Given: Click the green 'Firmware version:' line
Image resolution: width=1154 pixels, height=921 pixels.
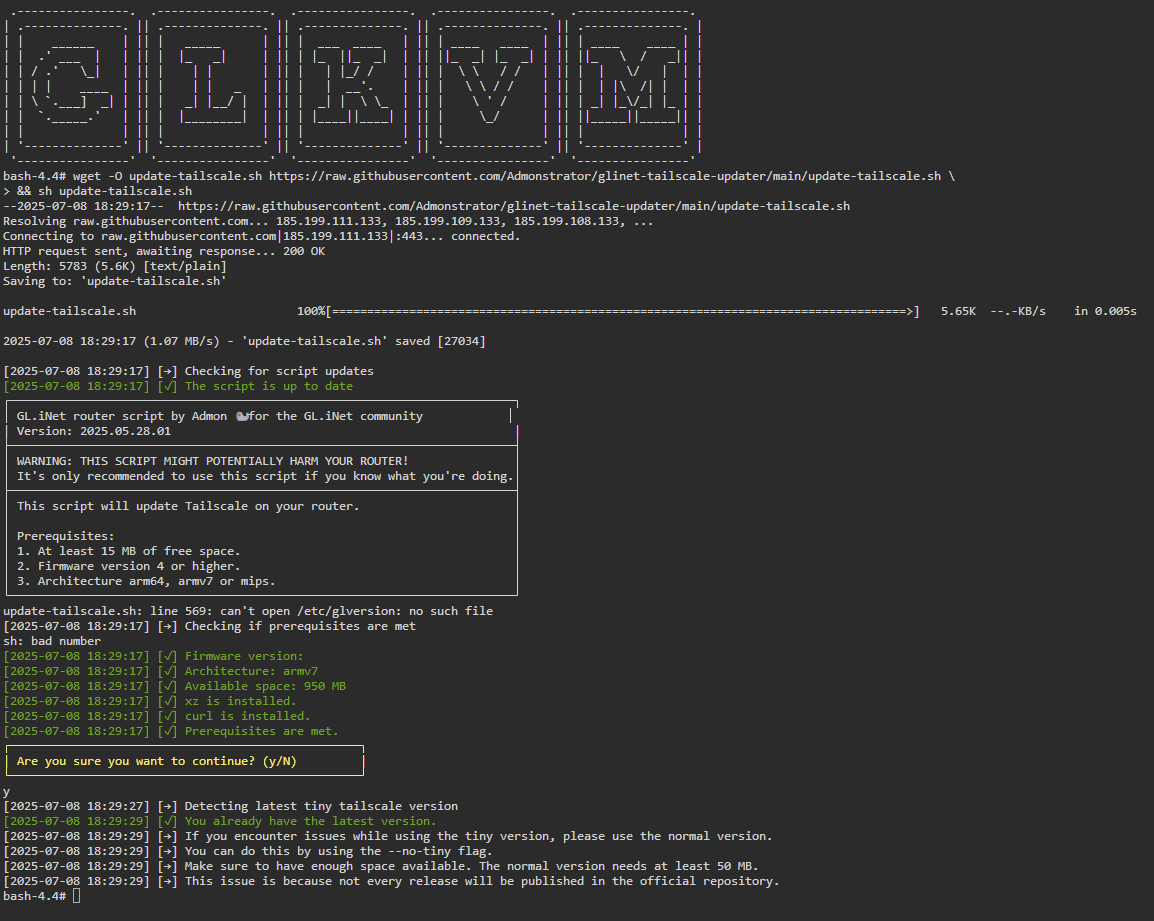Looking at the screenshot, I should pyautogui.click(x=153, y=656).
